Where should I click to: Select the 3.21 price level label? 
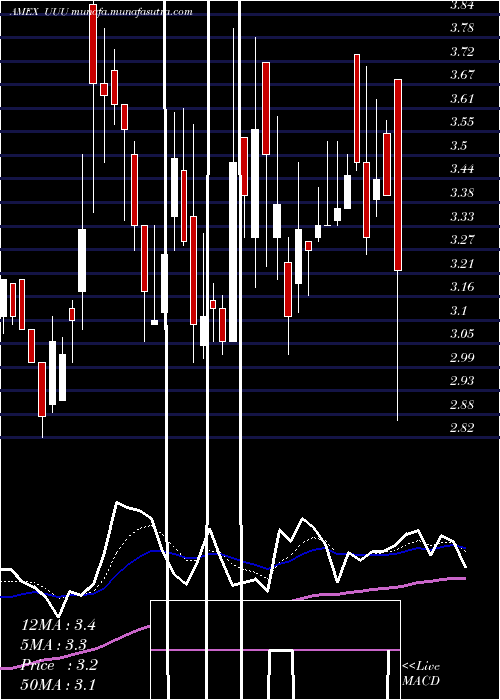(462, 263)
